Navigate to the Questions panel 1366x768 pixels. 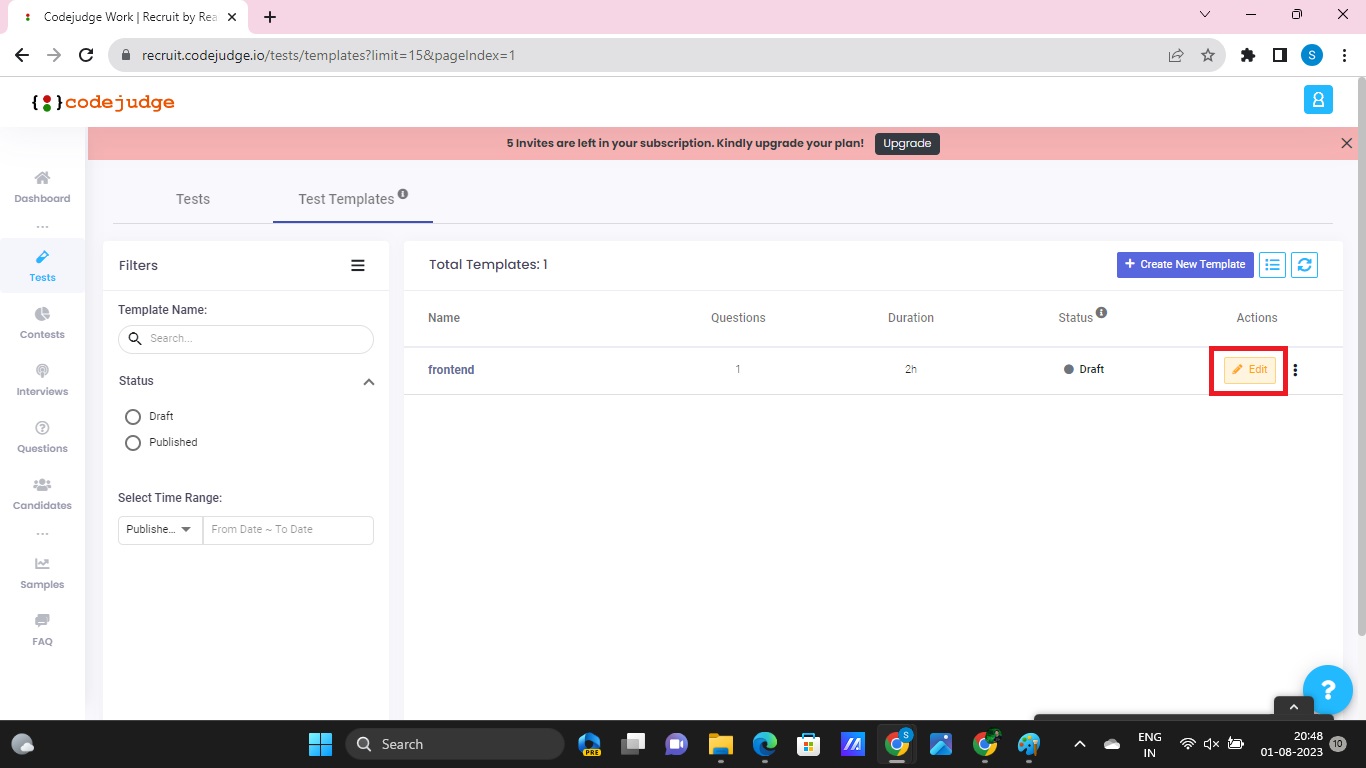click(42, 437)
